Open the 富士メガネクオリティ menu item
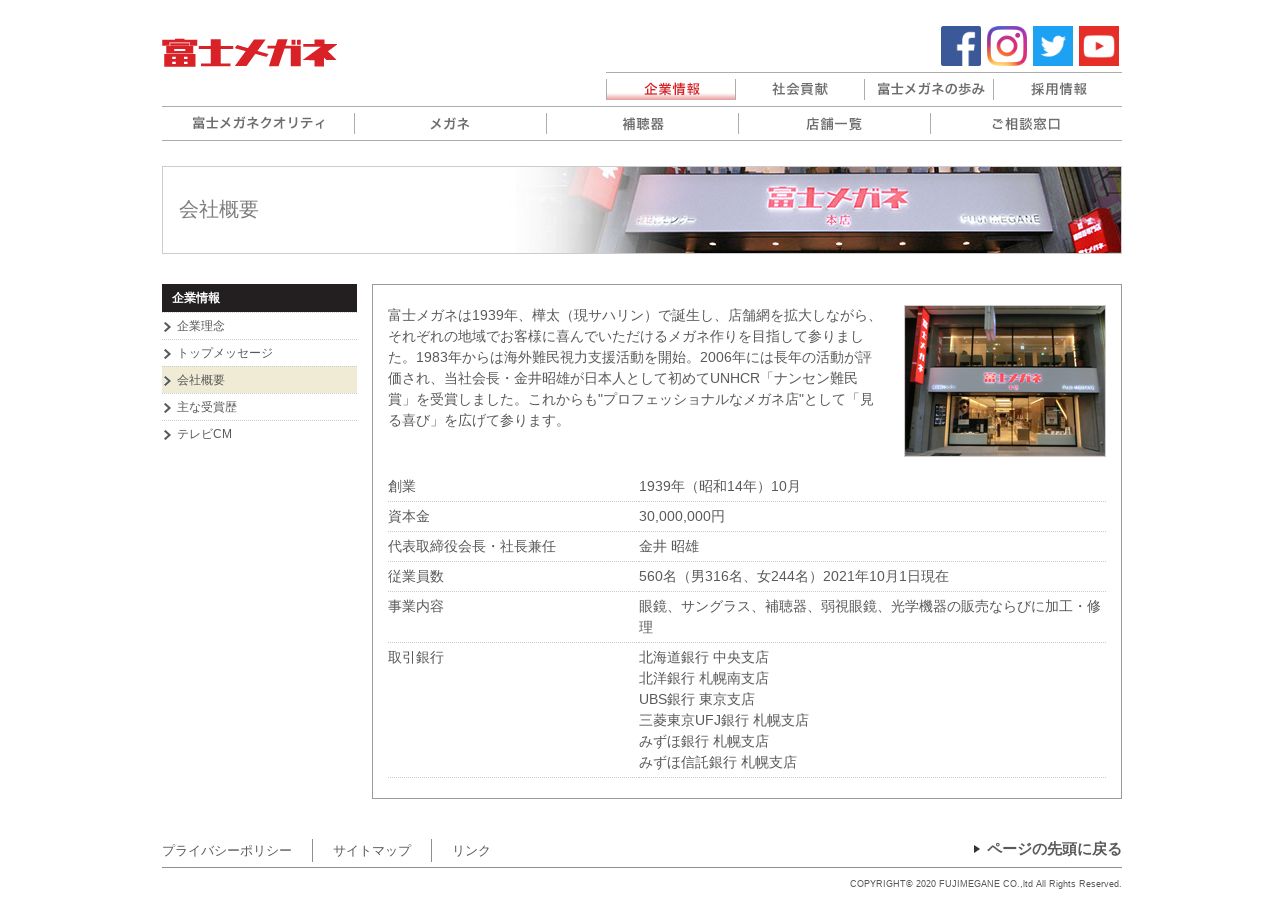1284x901 pixels. click(x=258, y=124)
